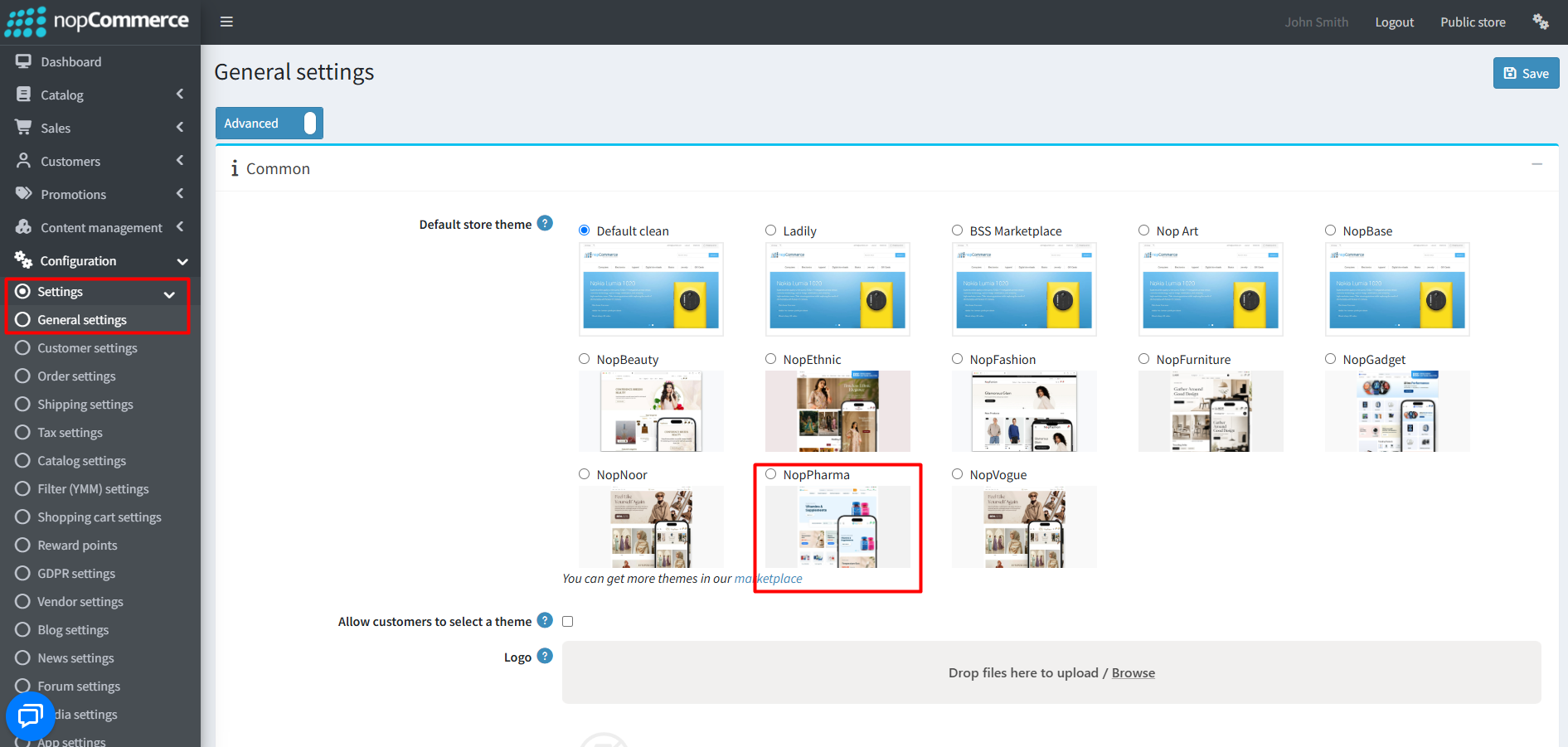Collapse the Configuration menu section

point(100,260)
